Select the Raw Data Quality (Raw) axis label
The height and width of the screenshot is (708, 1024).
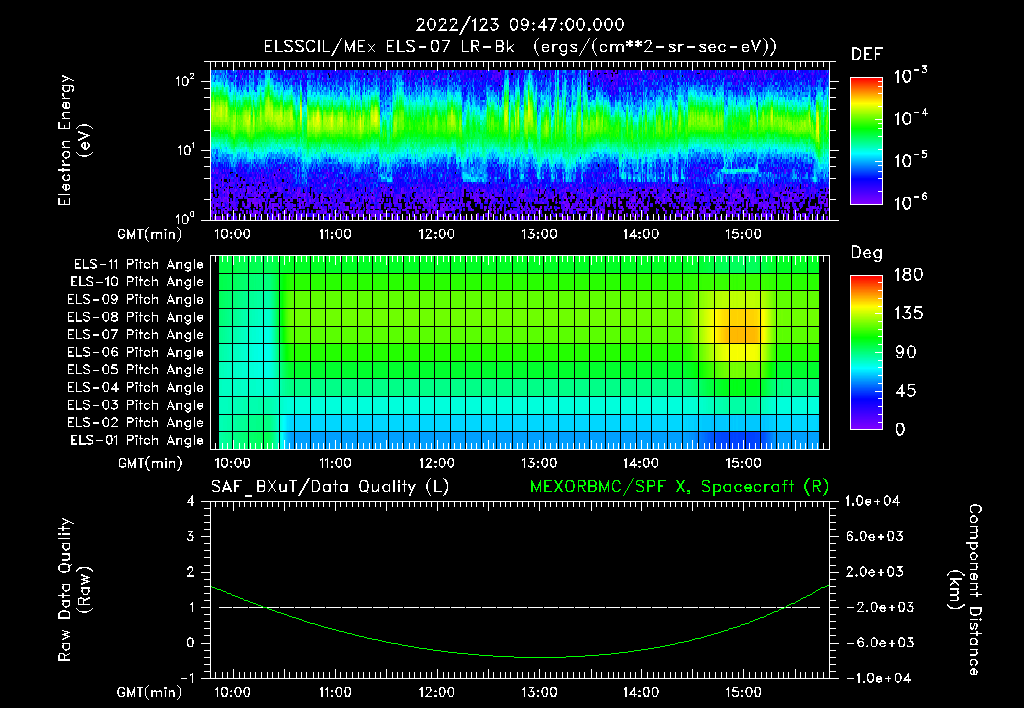74,590
